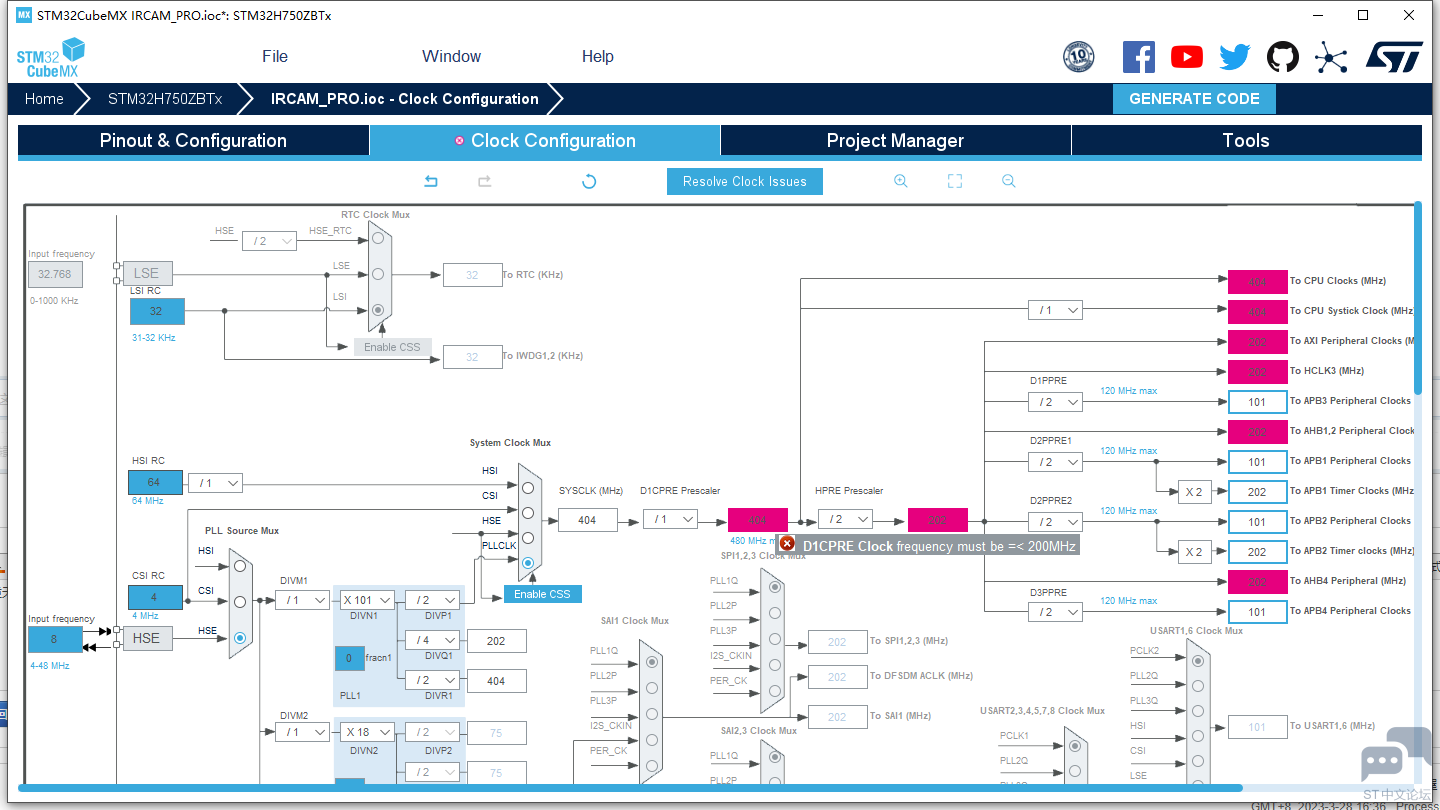Select HSE on PLL Source Mux
Image resolution: width=1440 pixels, height=810 pixels.
click(239, 637)
